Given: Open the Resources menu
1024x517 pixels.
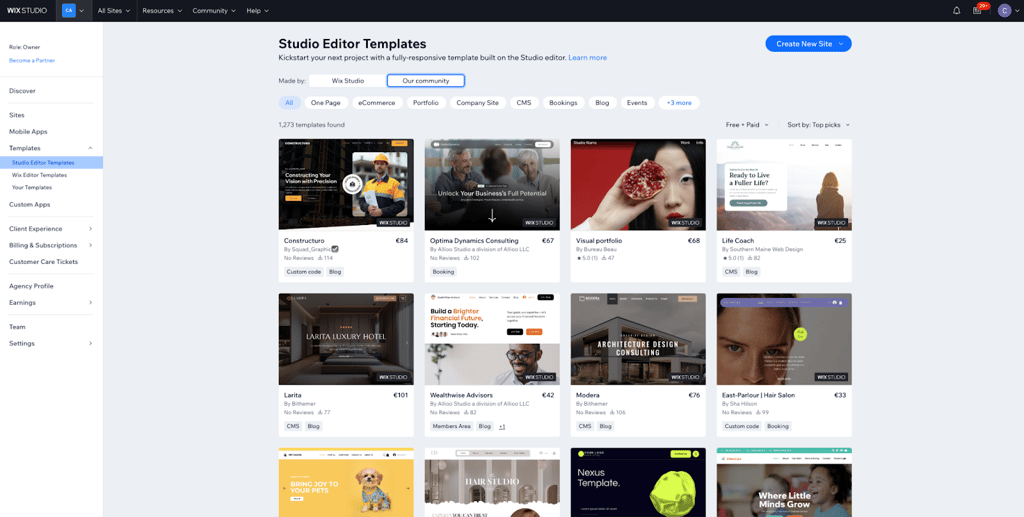Looking at the screenshot, I should tap(162, 10).
